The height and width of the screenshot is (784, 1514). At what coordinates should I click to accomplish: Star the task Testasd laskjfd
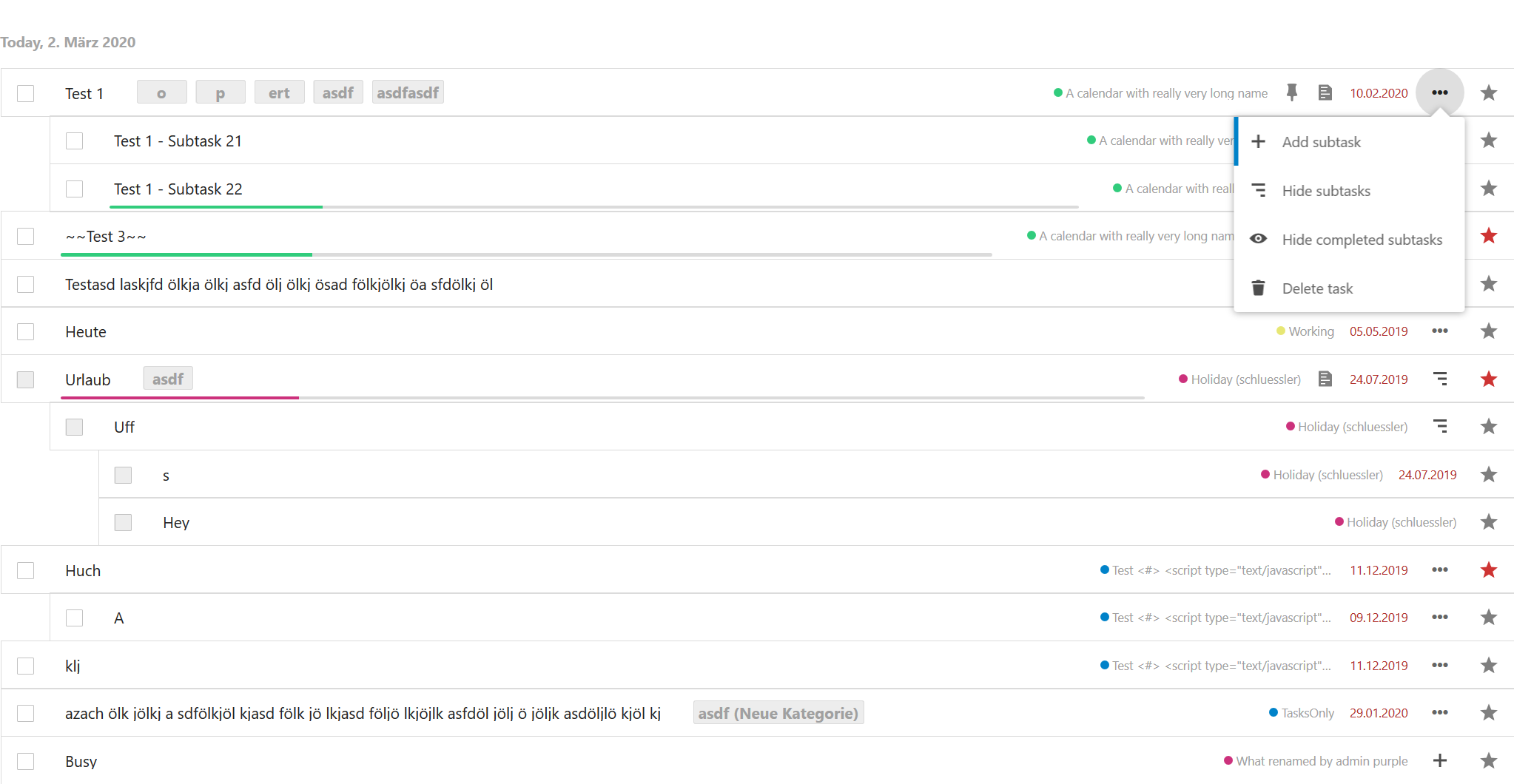[1488, 283]
